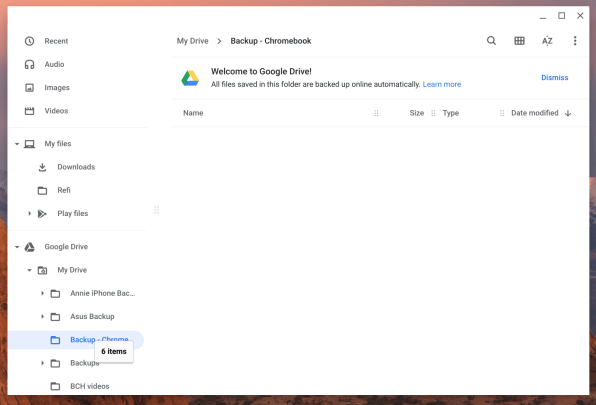The width and height of the screenshot is (596, 405).
Task: Click the sidebar splitter grip dots
Action: 156,210
